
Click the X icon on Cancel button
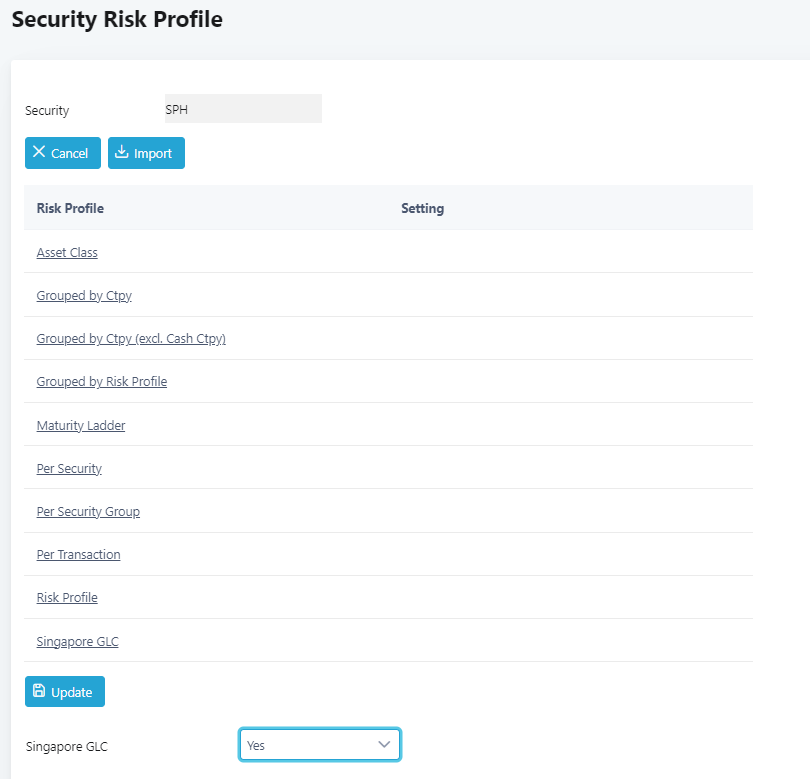point(39,151)
